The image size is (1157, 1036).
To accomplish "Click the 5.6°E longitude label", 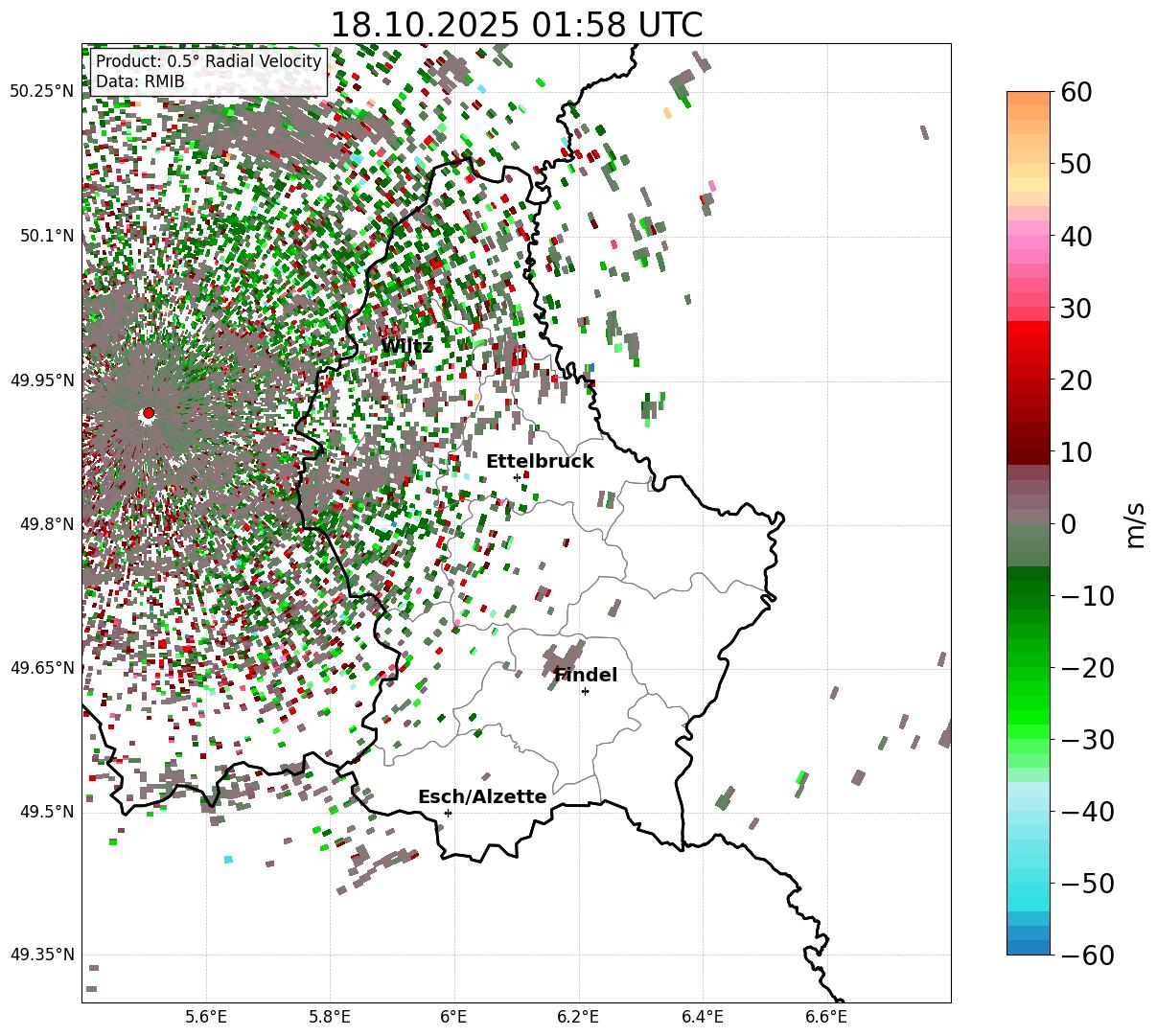I will [x=206, y=1017].
